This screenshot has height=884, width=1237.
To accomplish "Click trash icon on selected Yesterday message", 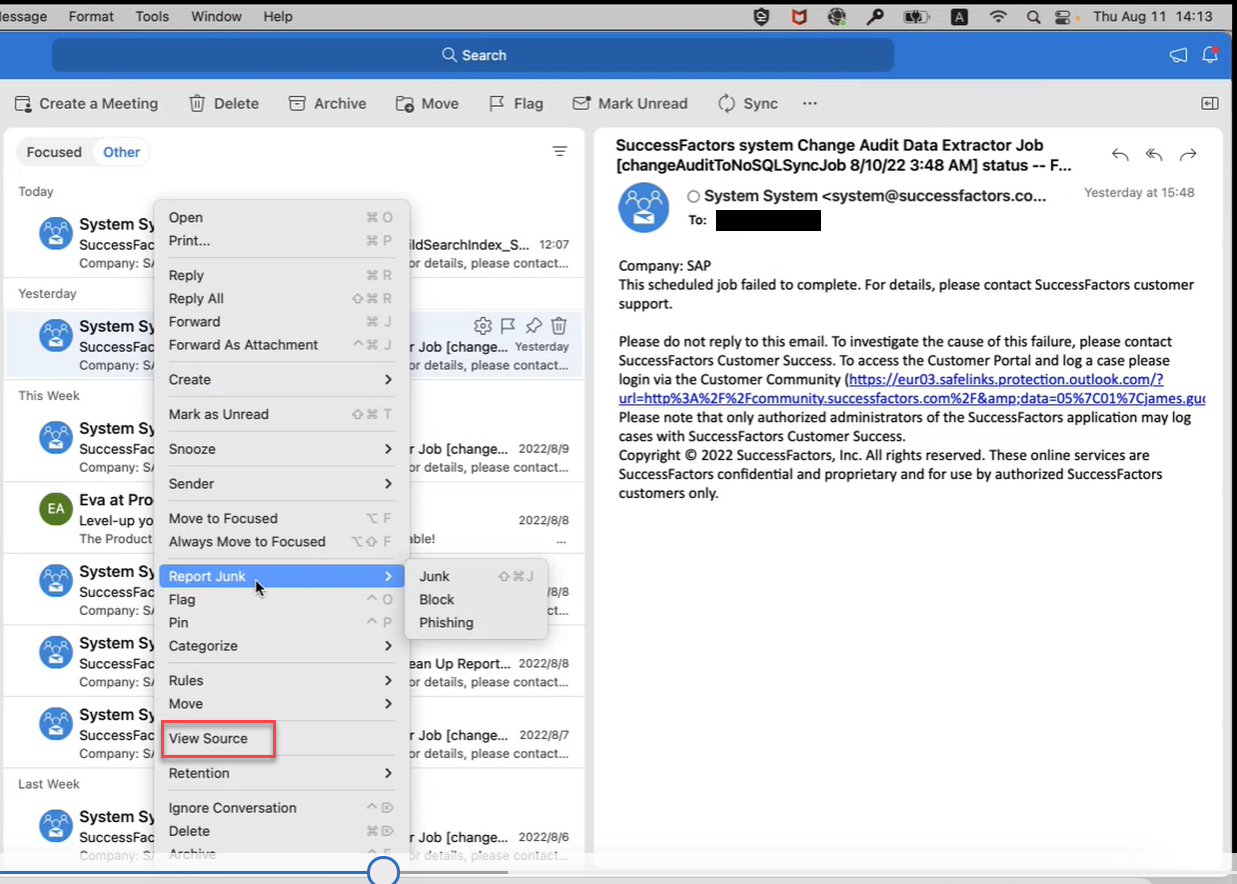I will point(559,326).
